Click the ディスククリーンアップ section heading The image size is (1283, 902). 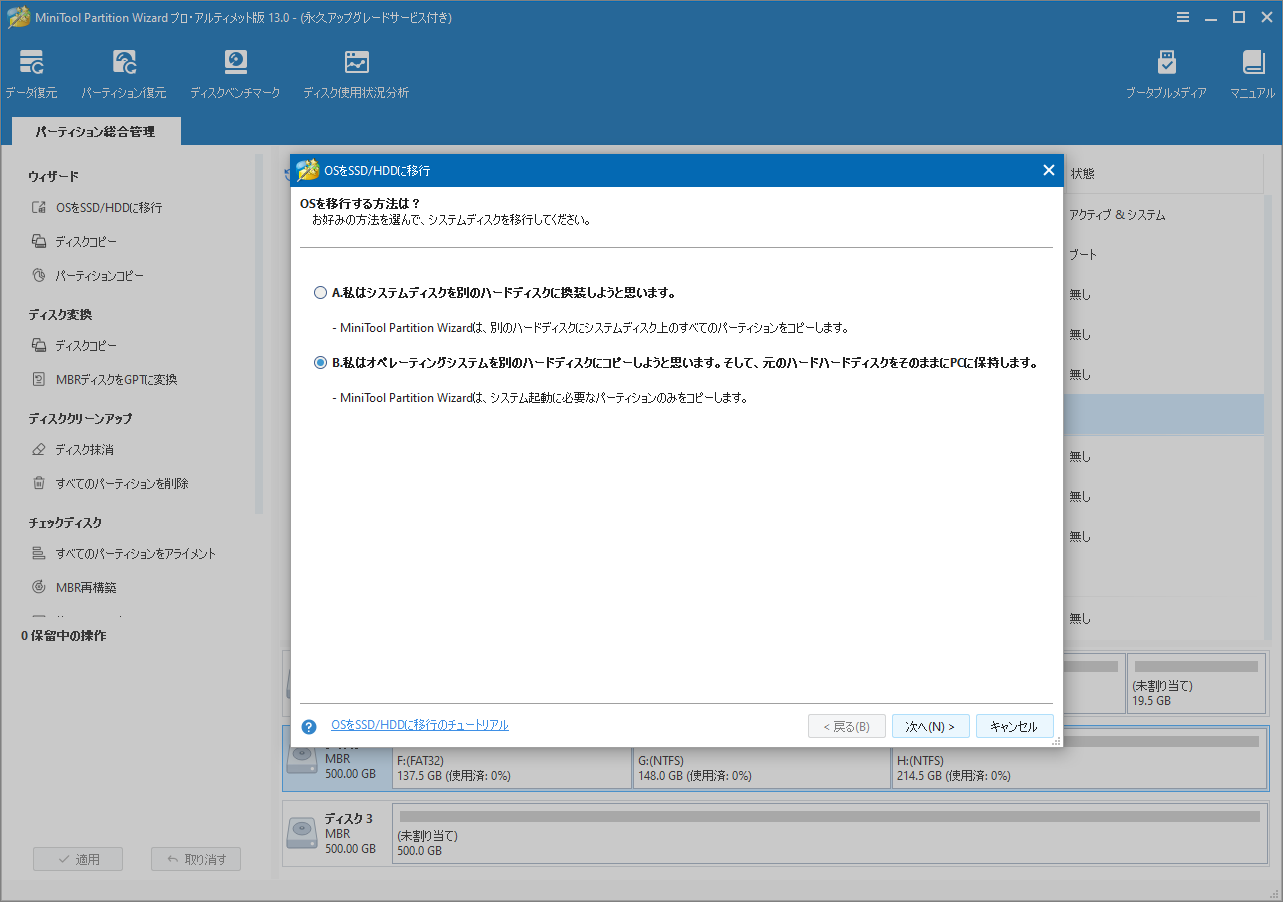tap(80, 418)
